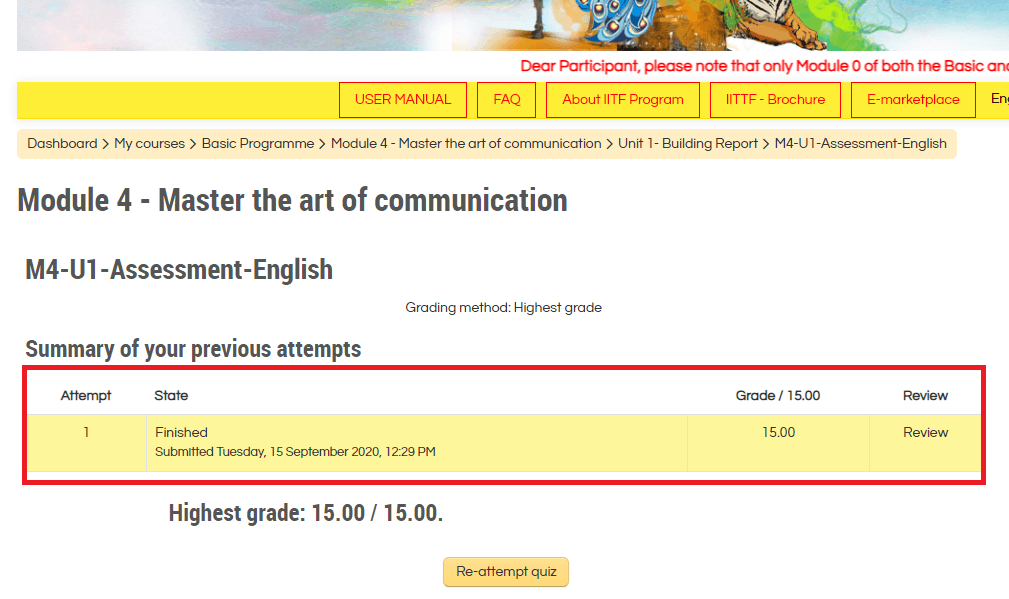Click the Attempt column header
The height and width of the screenshot is (599, 1009).
[x=86, y=396]
